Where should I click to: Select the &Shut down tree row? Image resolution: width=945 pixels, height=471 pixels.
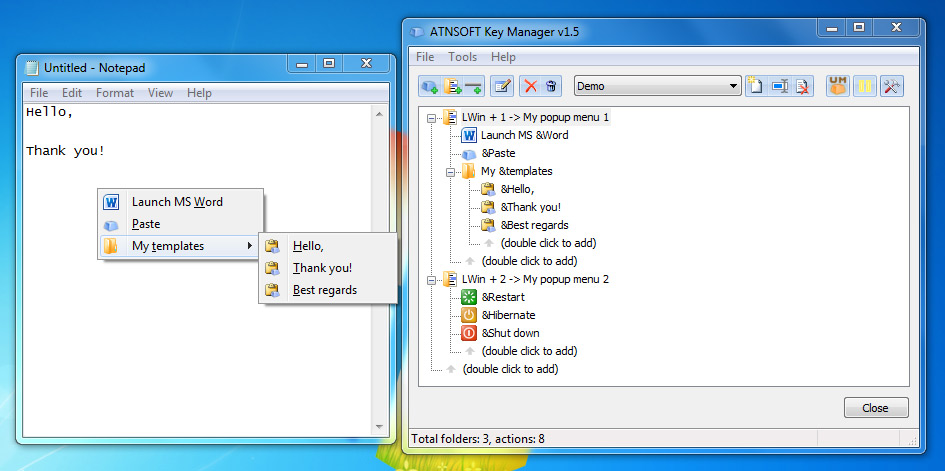coord(510,333)
